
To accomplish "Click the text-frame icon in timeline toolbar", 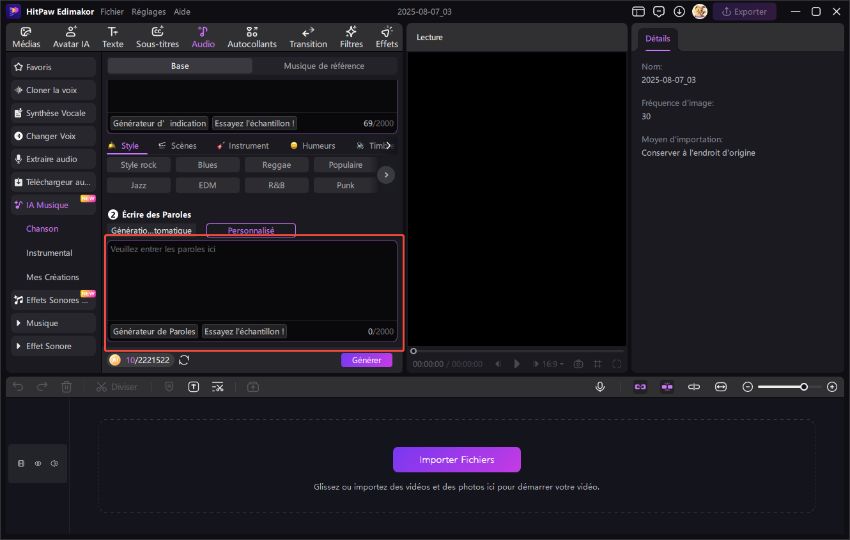I will click(194, 387).
